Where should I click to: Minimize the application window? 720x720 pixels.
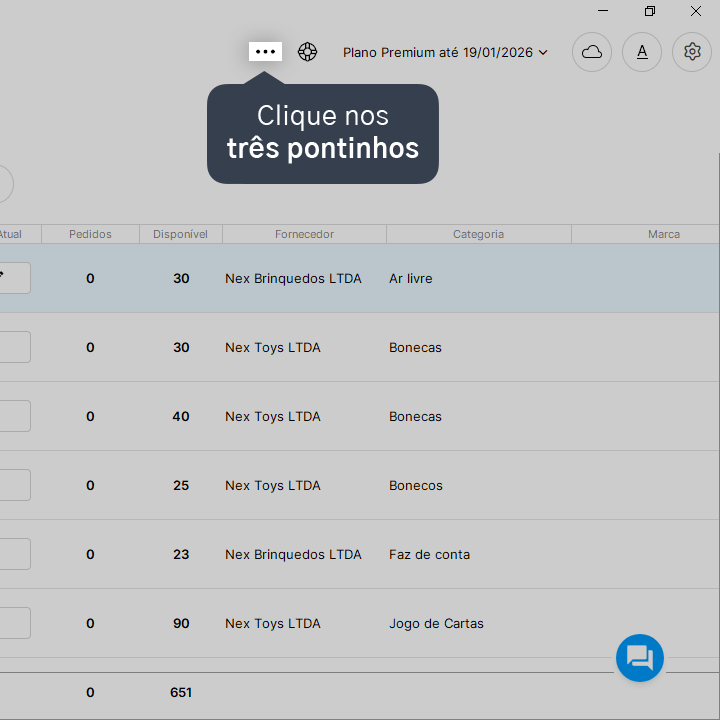(603, 11)
